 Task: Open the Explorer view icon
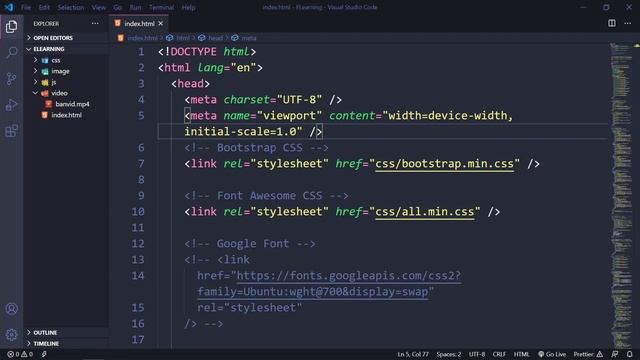pos(11,27)
